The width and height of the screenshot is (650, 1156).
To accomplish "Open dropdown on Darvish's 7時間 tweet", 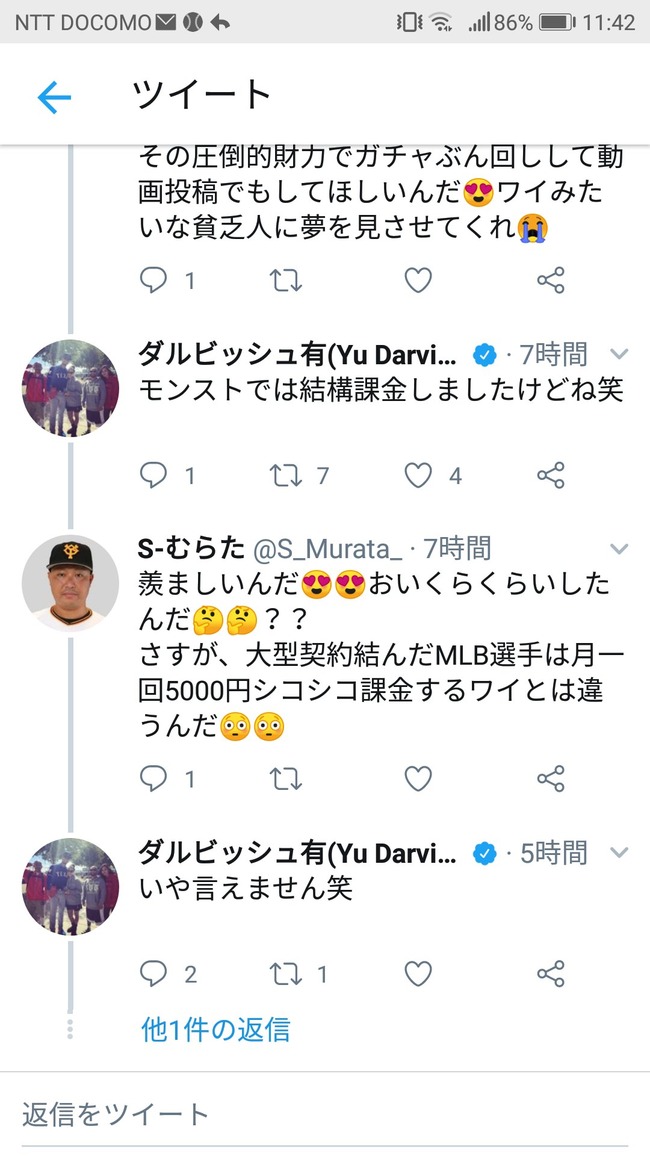I will coord(619,355).
